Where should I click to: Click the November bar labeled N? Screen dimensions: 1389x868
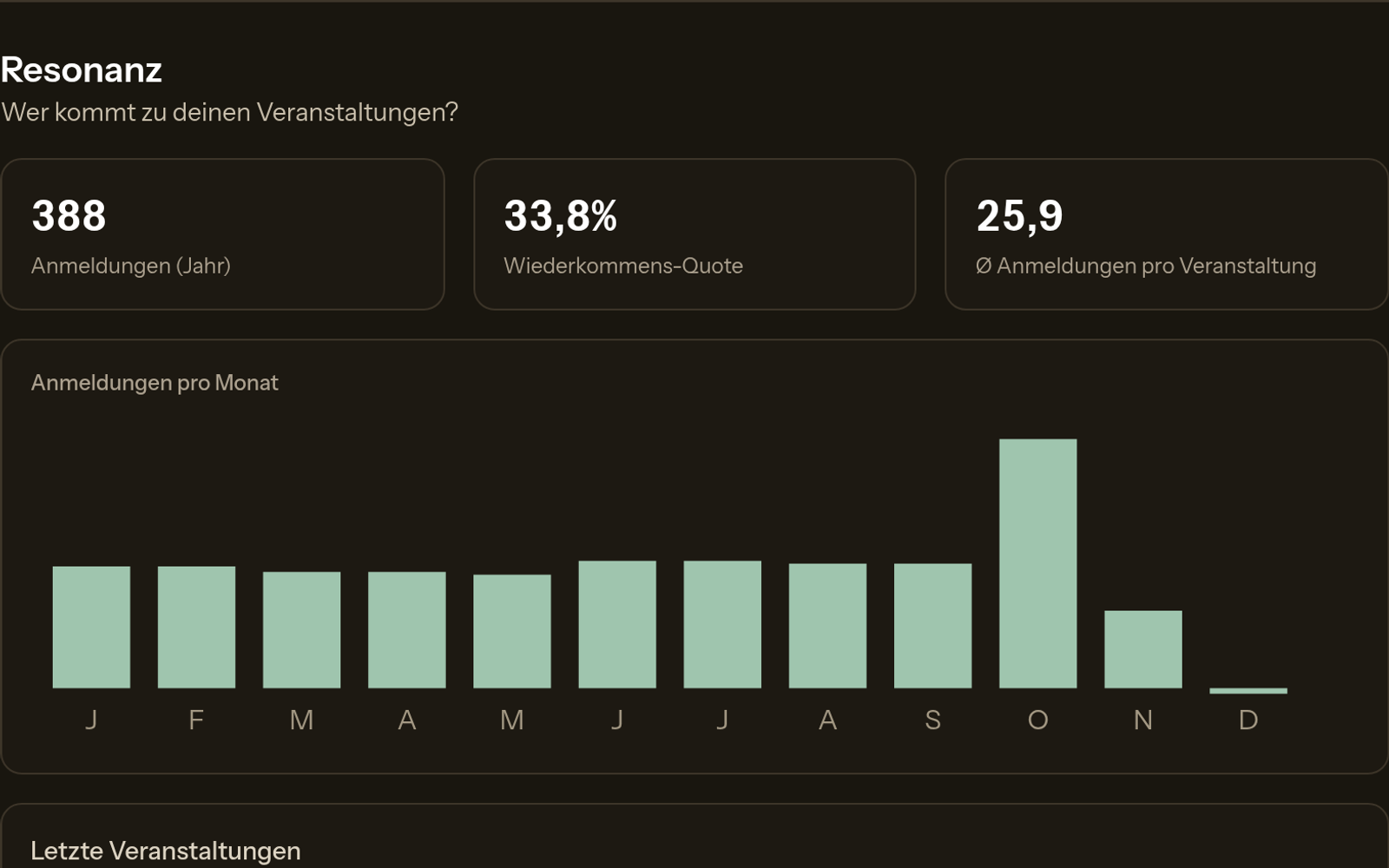pyautogui.click(x=1142, y=649)
